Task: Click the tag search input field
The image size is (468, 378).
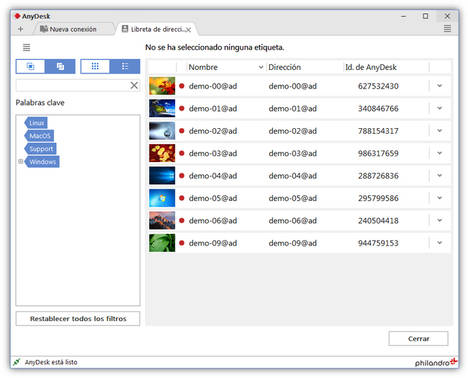Action: 72,85
